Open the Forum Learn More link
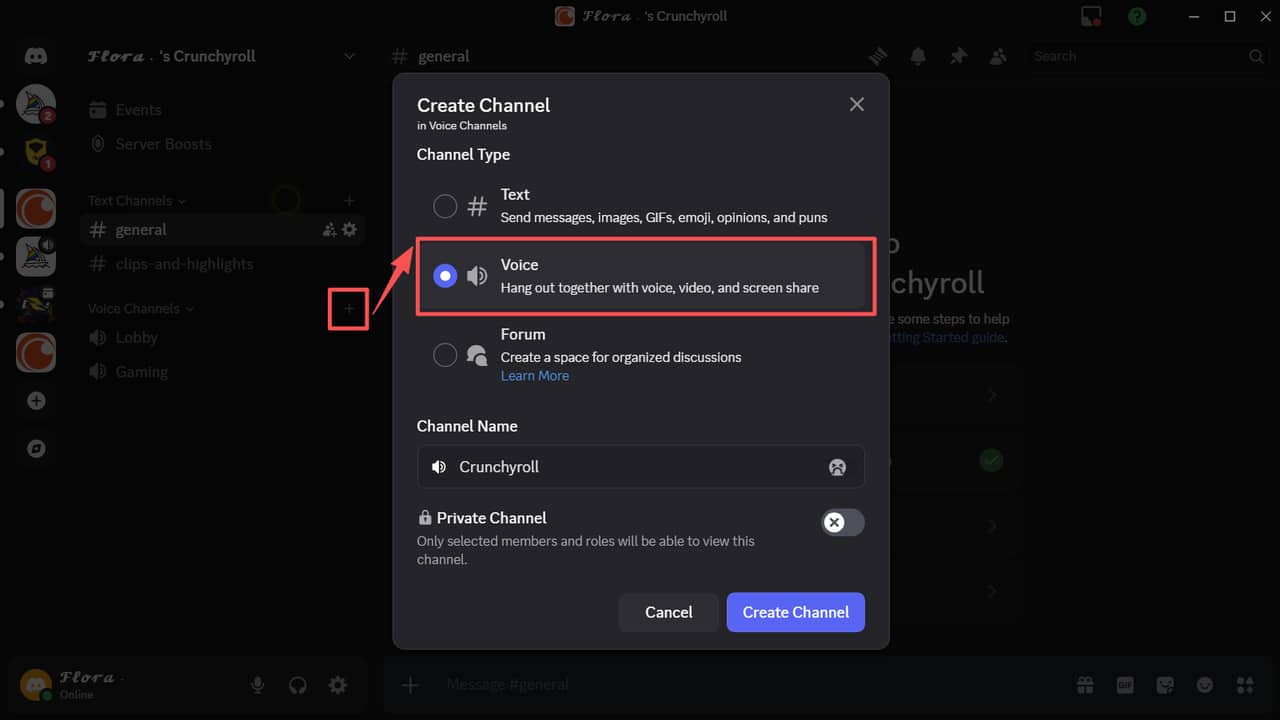Screen dimensions: 1280x720 click(534, 375)
